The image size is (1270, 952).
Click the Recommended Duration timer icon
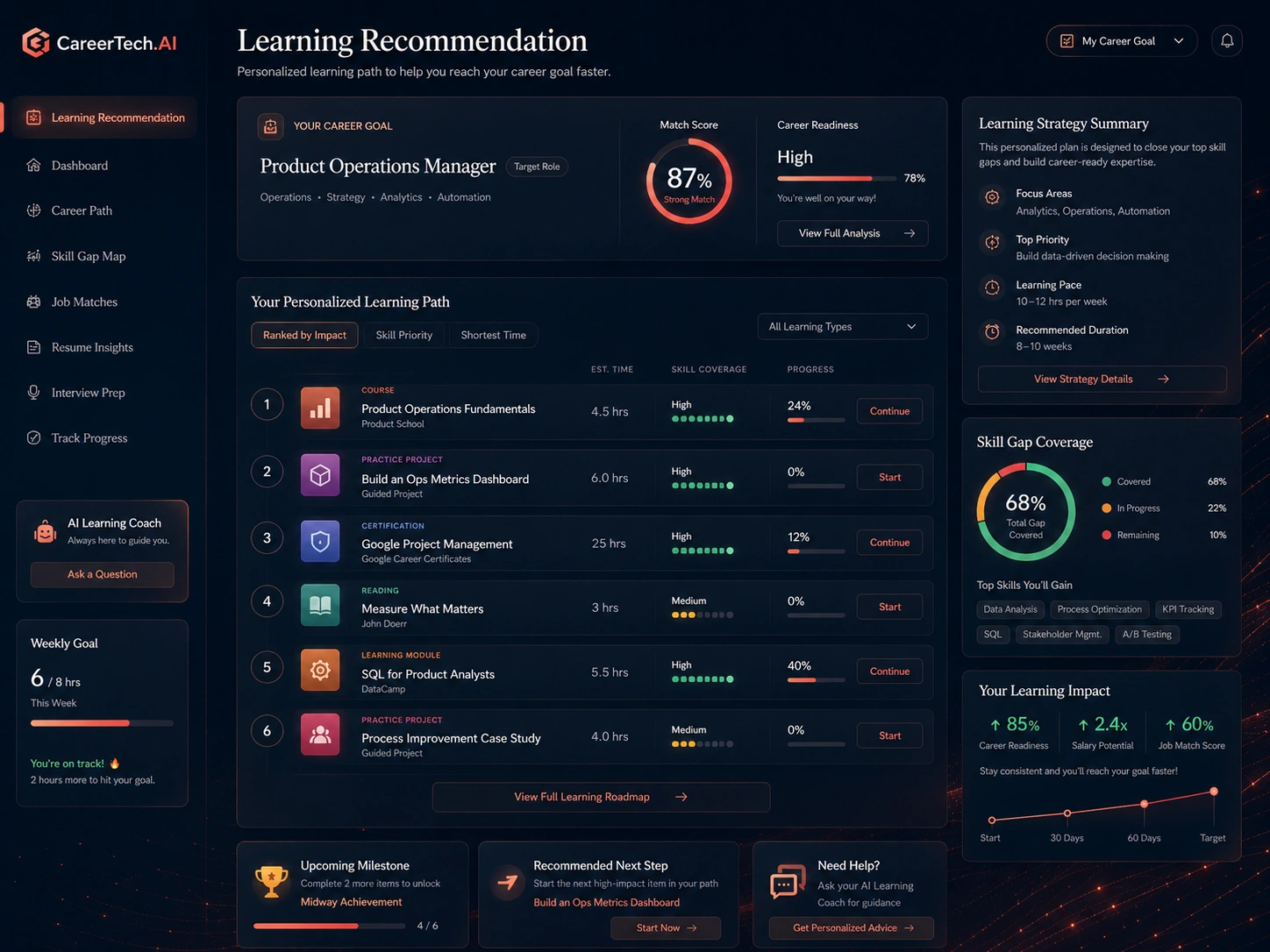(x=992, y=331)
